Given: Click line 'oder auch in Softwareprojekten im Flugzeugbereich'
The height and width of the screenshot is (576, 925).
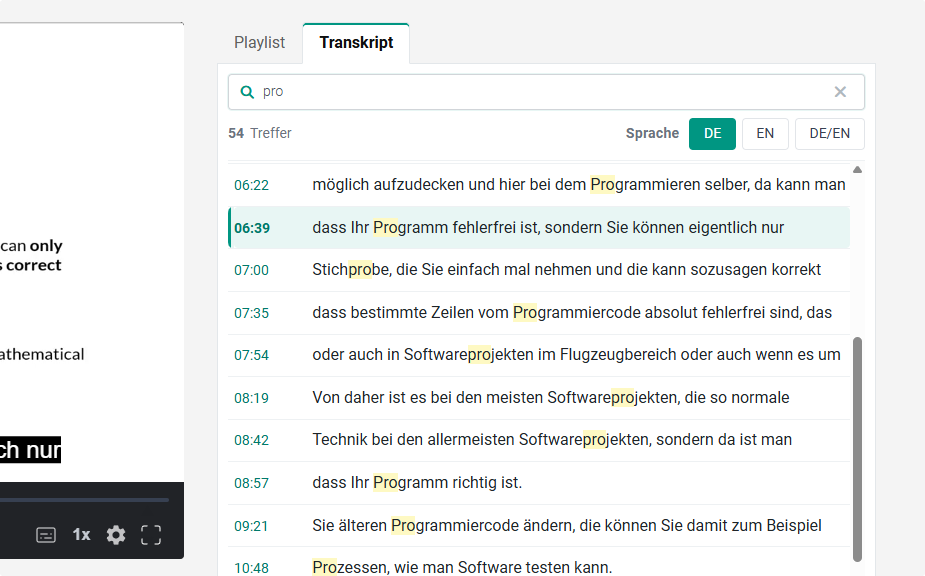Looking at the screenshot, I should click(x=576, y=355).
